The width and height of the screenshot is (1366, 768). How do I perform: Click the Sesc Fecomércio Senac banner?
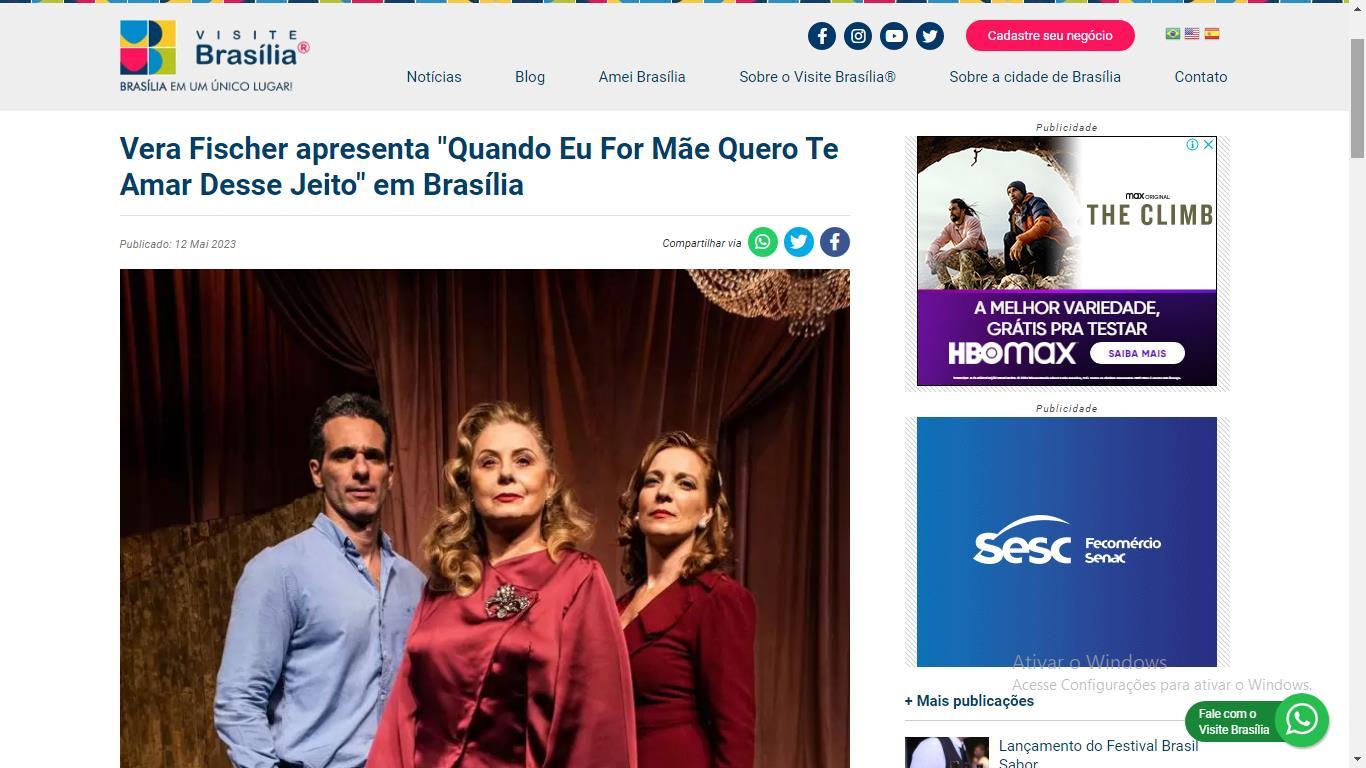pyautogui.click(x=1067, y=542)
